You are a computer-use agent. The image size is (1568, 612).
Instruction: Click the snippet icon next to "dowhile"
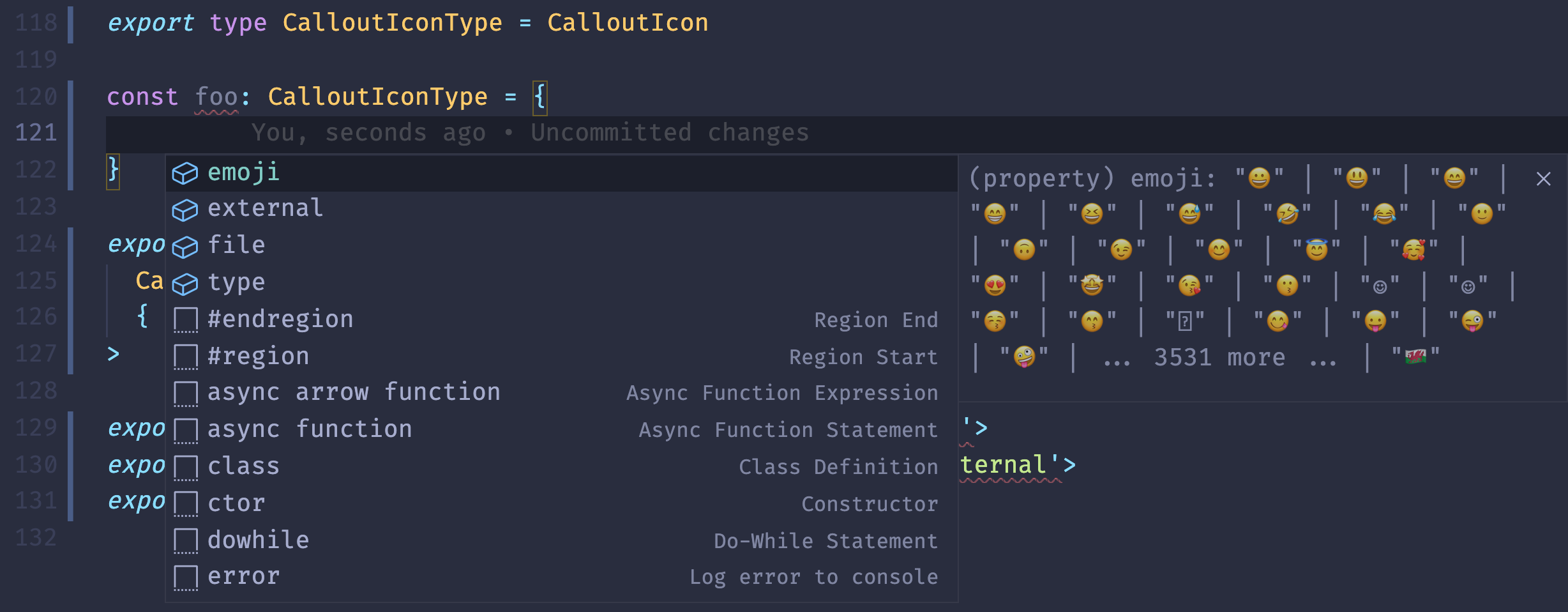(187, 539)
